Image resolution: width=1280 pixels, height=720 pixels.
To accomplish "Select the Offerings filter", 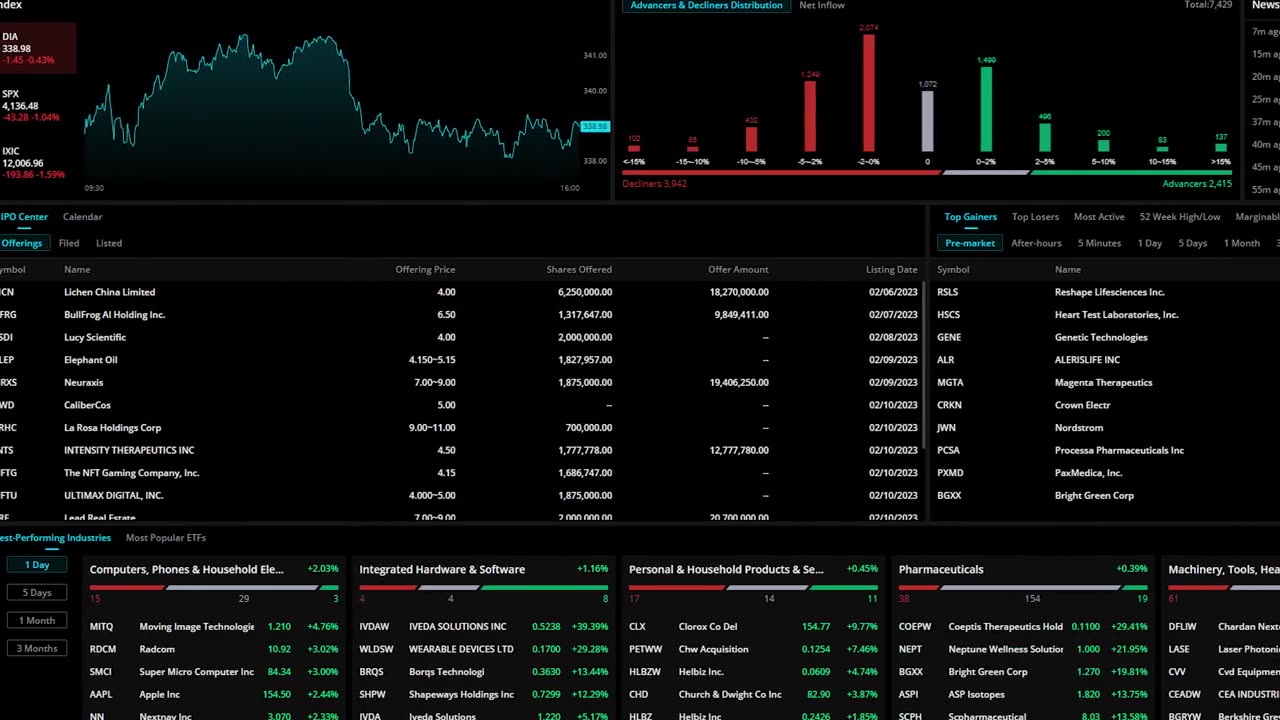I will click(x=22, y=243).
